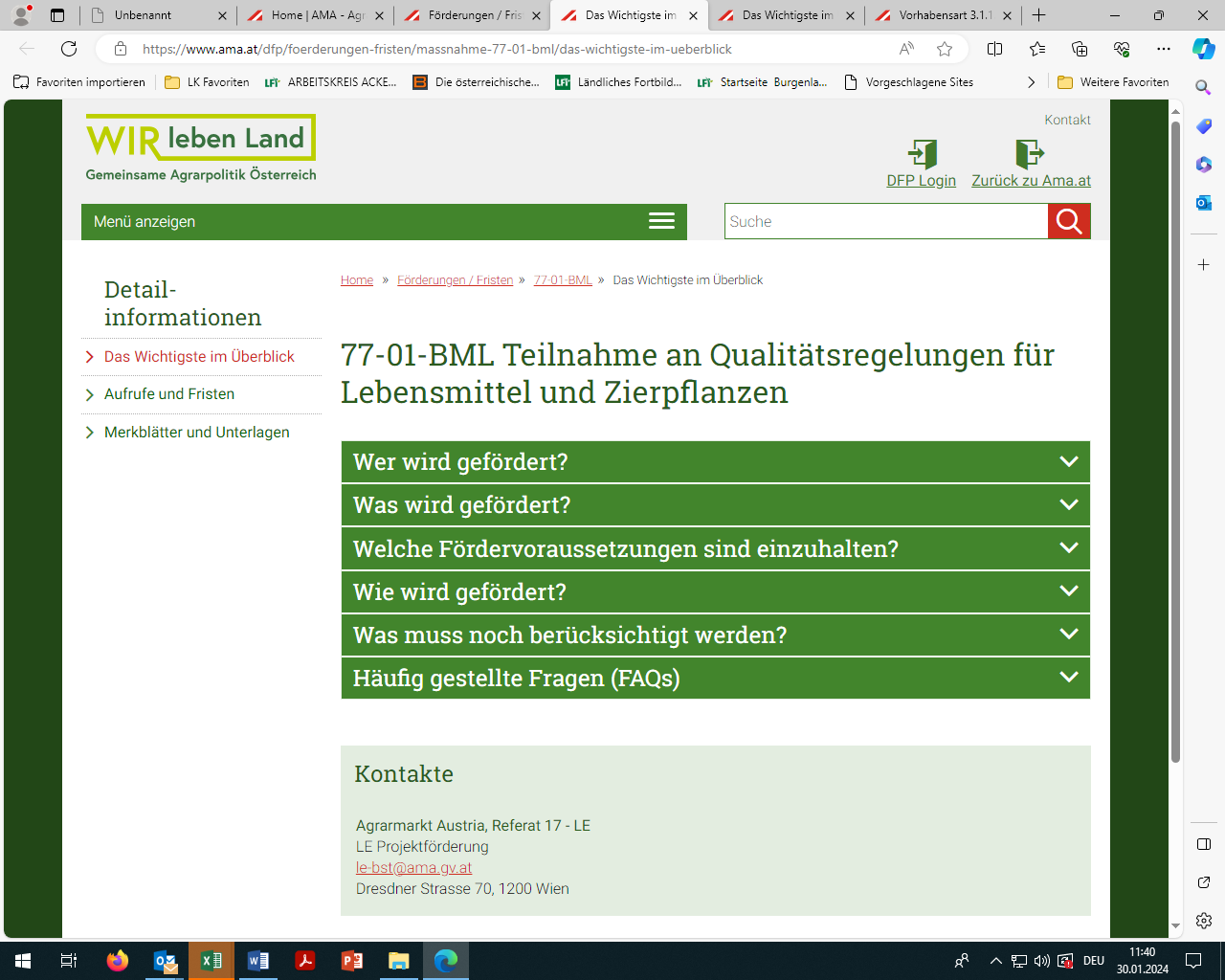
Task: Open 'Aufrufe und Fristen' sidebar item
Action: click(169, 394)
